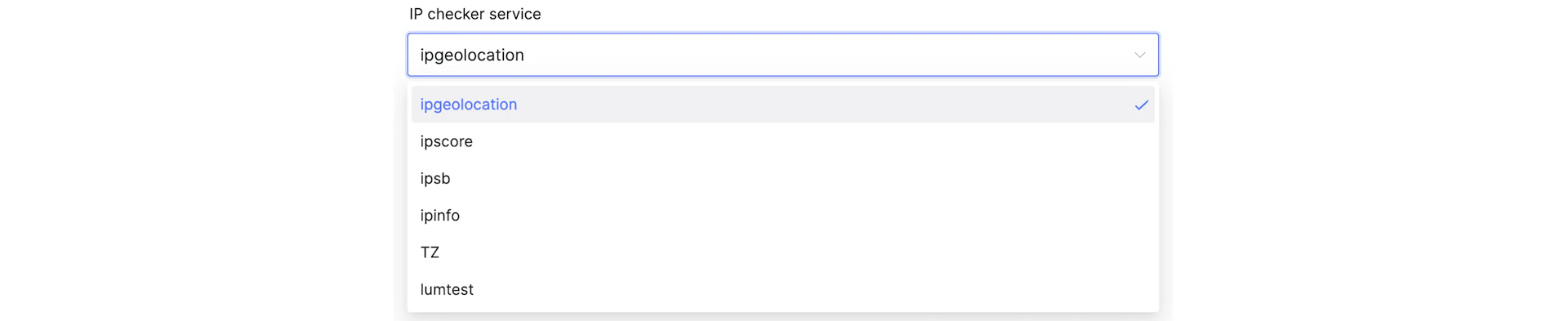
Task: Close the list via the down-arrow icon
Action: click(x=1139, y=55)
